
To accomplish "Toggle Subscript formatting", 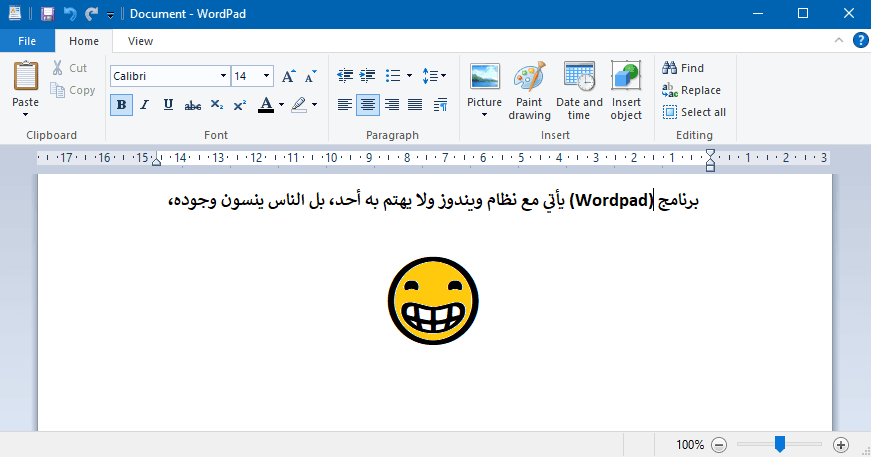I will click(217, 105).
